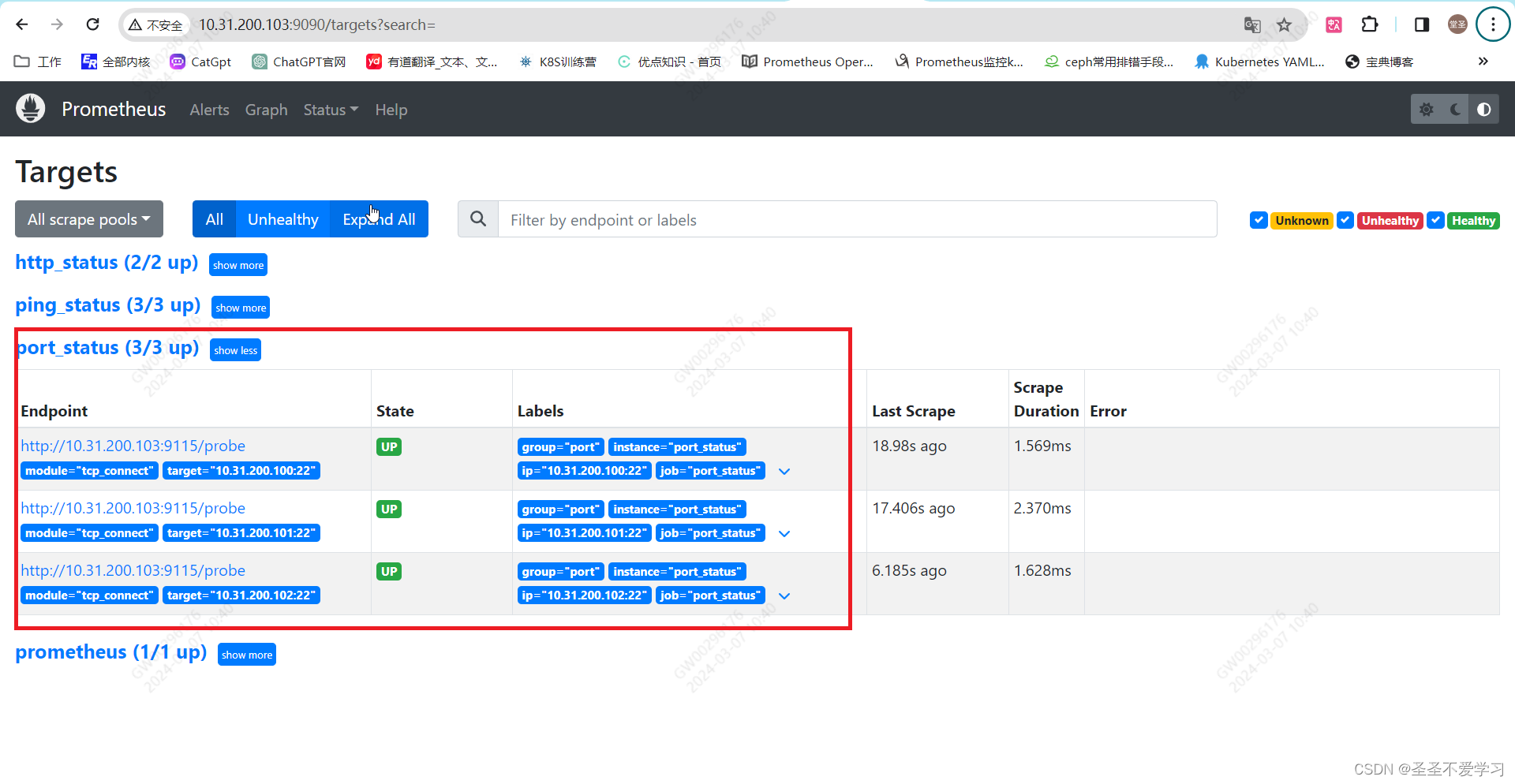Screen dimensions: 1515x784
Task: Click the Prometheus flame logo
Action: pos(31,109)
